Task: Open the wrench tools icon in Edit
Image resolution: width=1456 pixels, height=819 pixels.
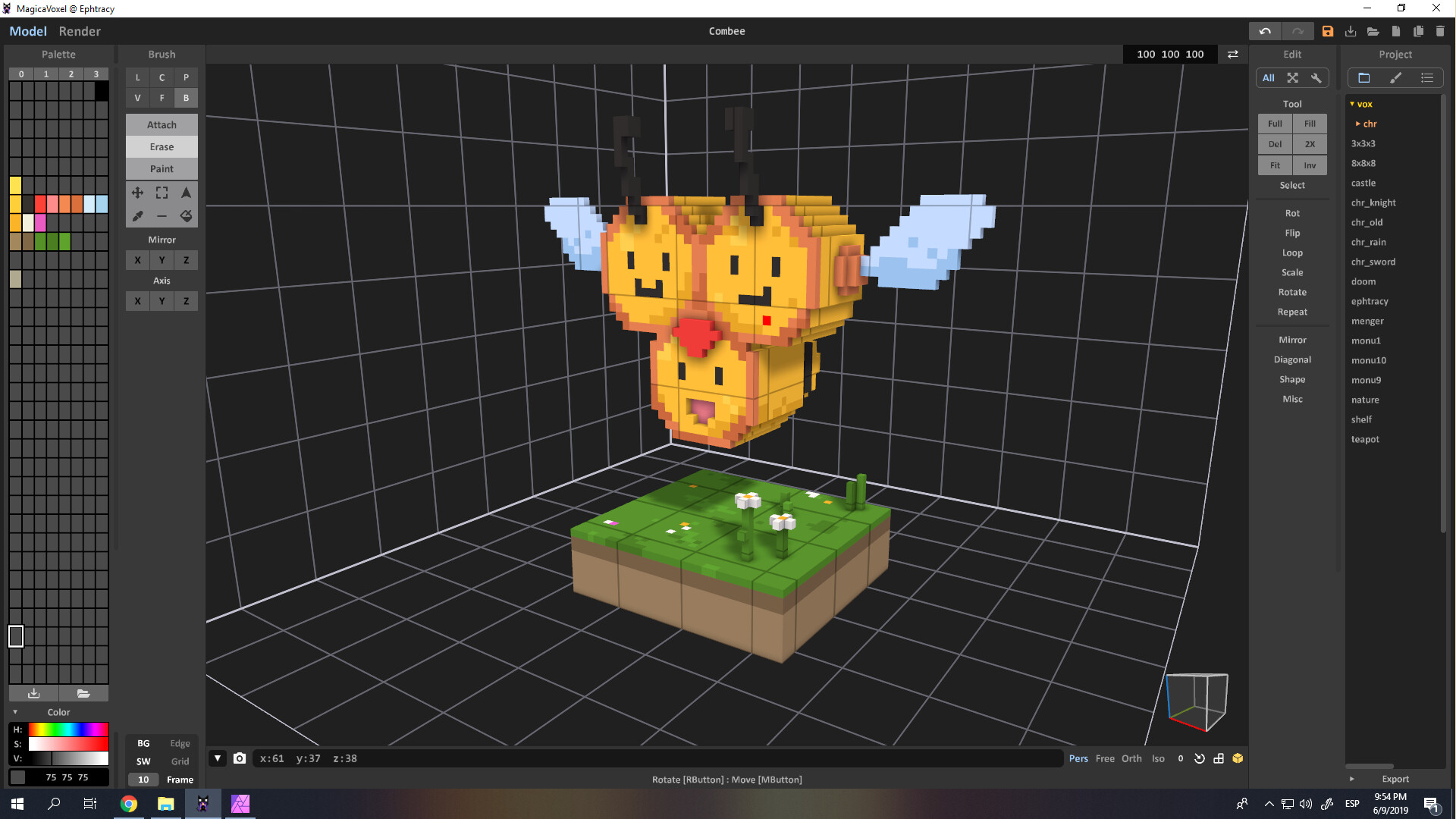Action: 1316,77
